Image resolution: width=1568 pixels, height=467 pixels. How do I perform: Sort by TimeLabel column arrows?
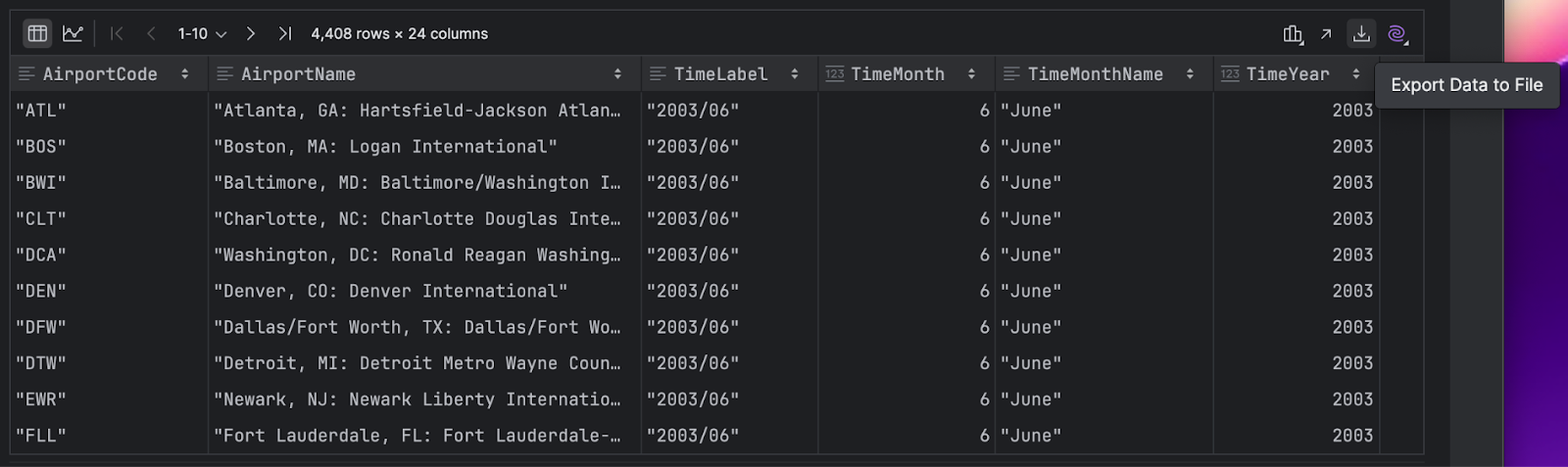pyautogui.click(x=794, y=74)
